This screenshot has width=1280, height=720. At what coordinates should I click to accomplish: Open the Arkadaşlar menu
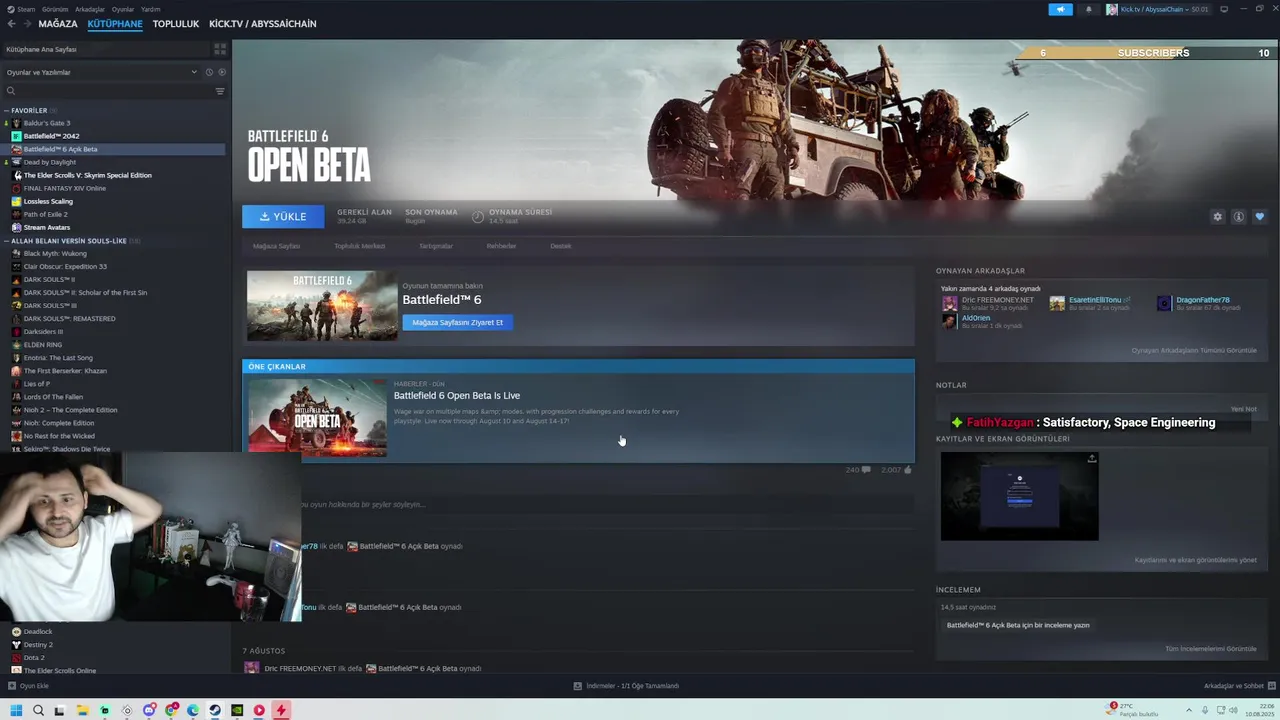[90, 9]
